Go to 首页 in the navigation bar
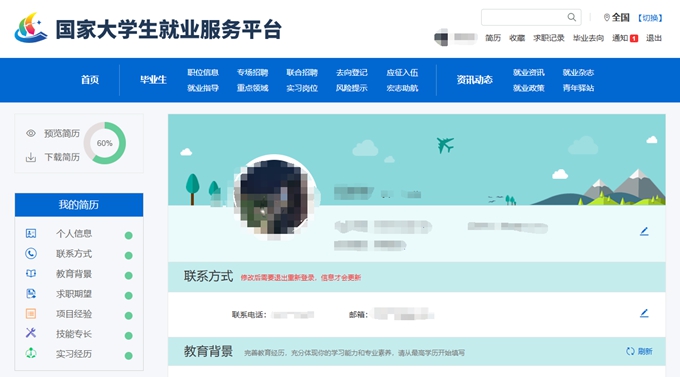This screenshot has width=680, height=377. tap(90, 80)
